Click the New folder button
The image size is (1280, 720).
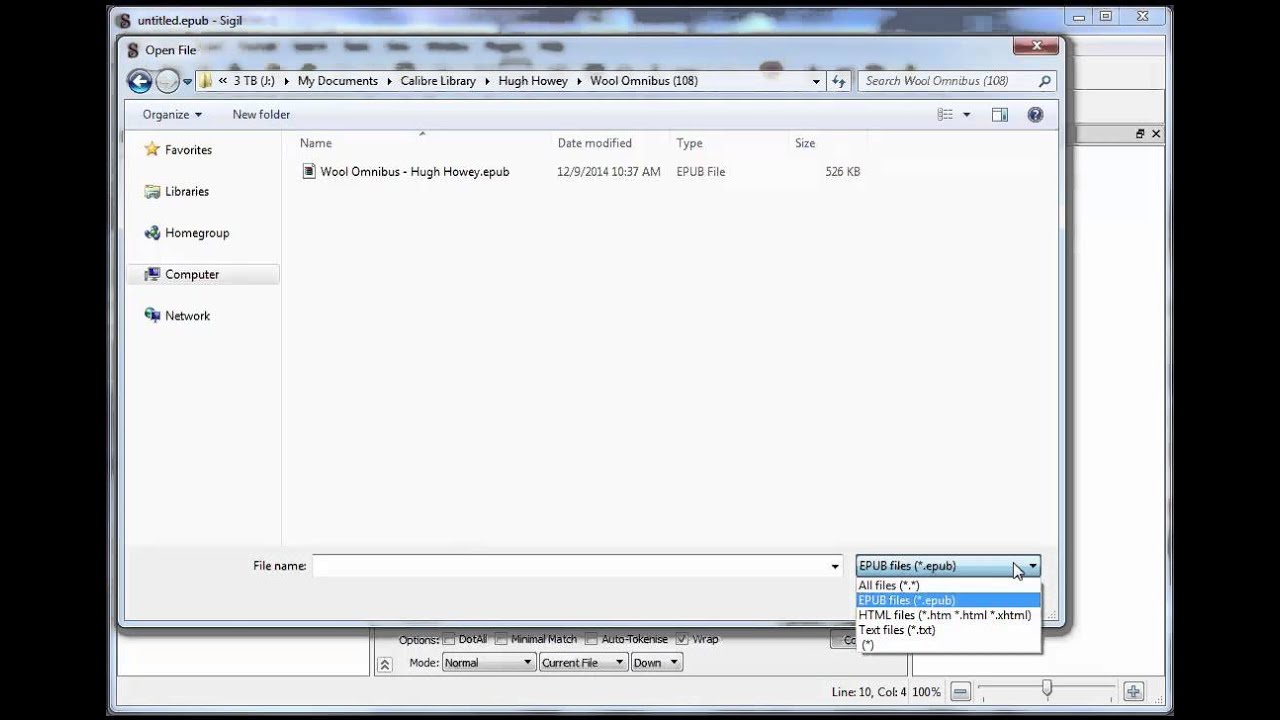click(x=261, y=115)
